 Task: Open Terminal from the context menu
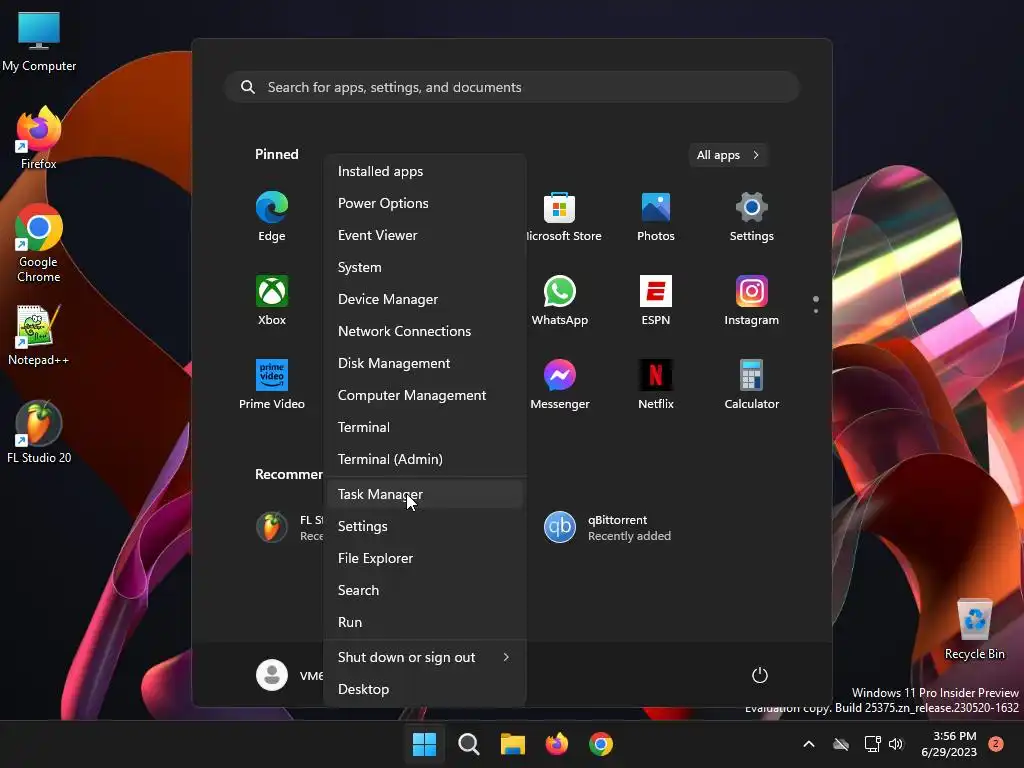click(x=425, y=427)
